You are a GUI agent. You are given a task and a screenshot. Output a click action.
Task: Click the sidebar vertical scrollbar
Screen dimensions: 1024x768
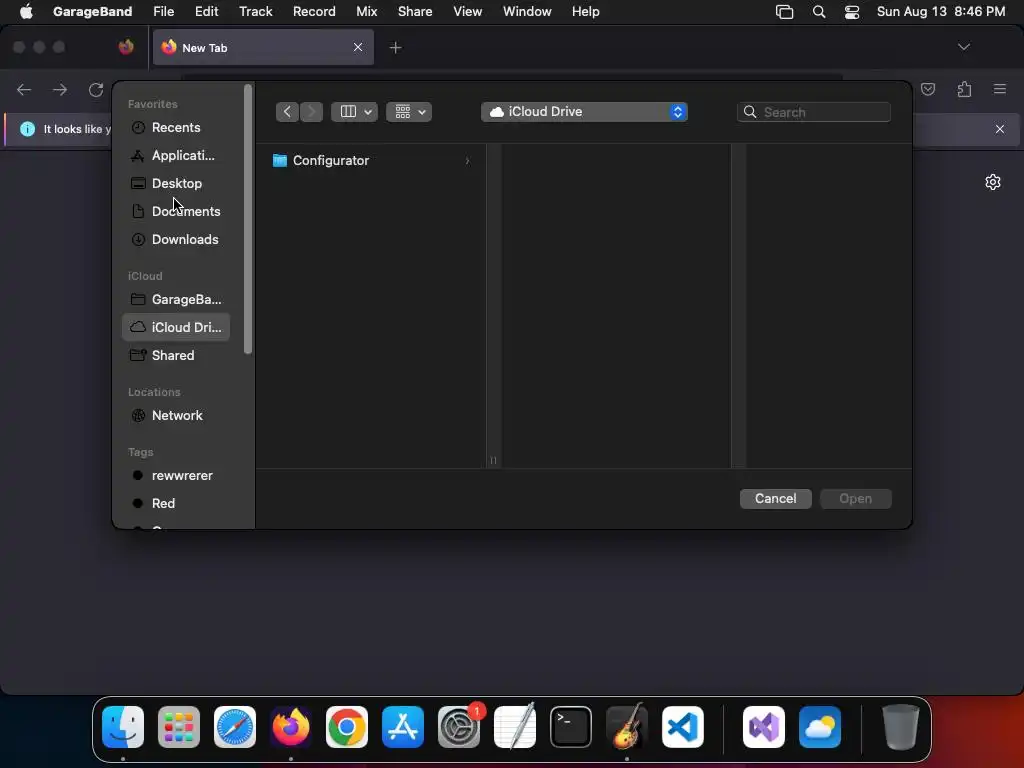pos(248,219)
